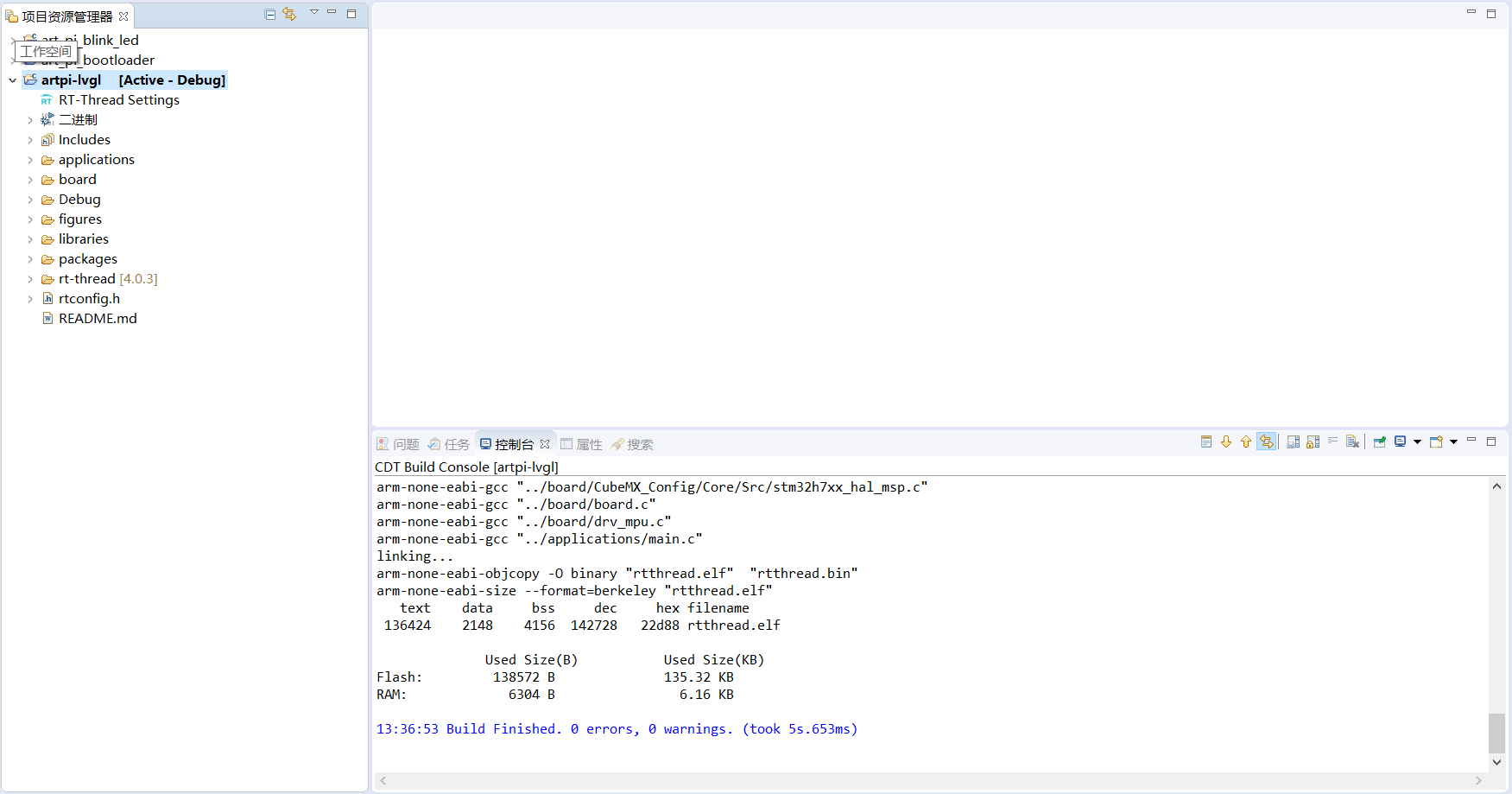The width and height of the screenshot is (1512, 794).
Task: Toggle wrap lines button in console
Action: 1266,441
